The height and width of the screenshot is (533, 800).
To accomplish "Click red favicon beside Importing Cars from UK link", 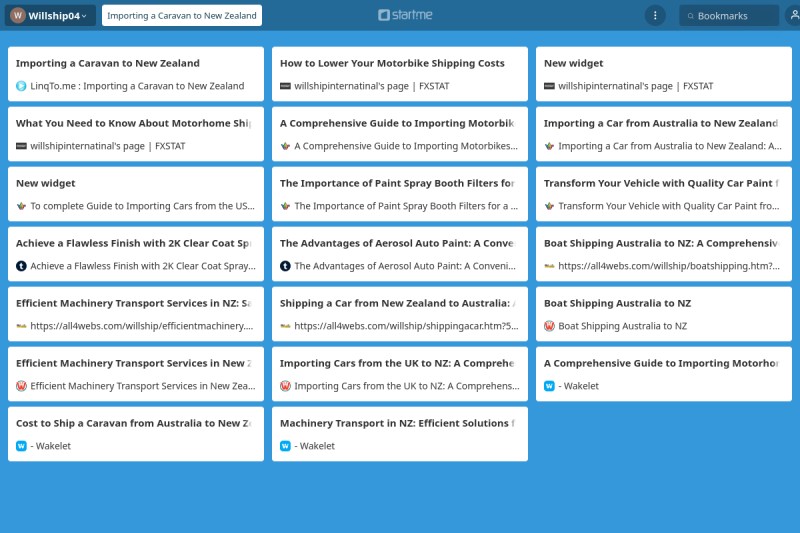I will (285, 386).
